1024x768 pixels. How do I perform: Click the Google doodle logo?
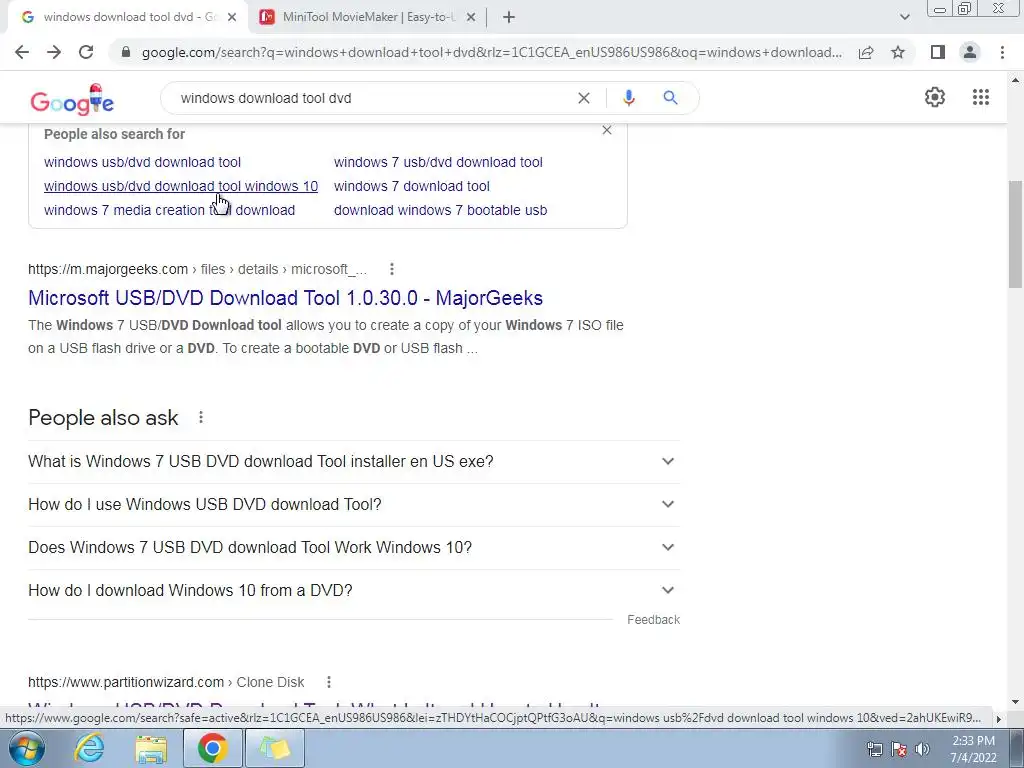(72, 99)
